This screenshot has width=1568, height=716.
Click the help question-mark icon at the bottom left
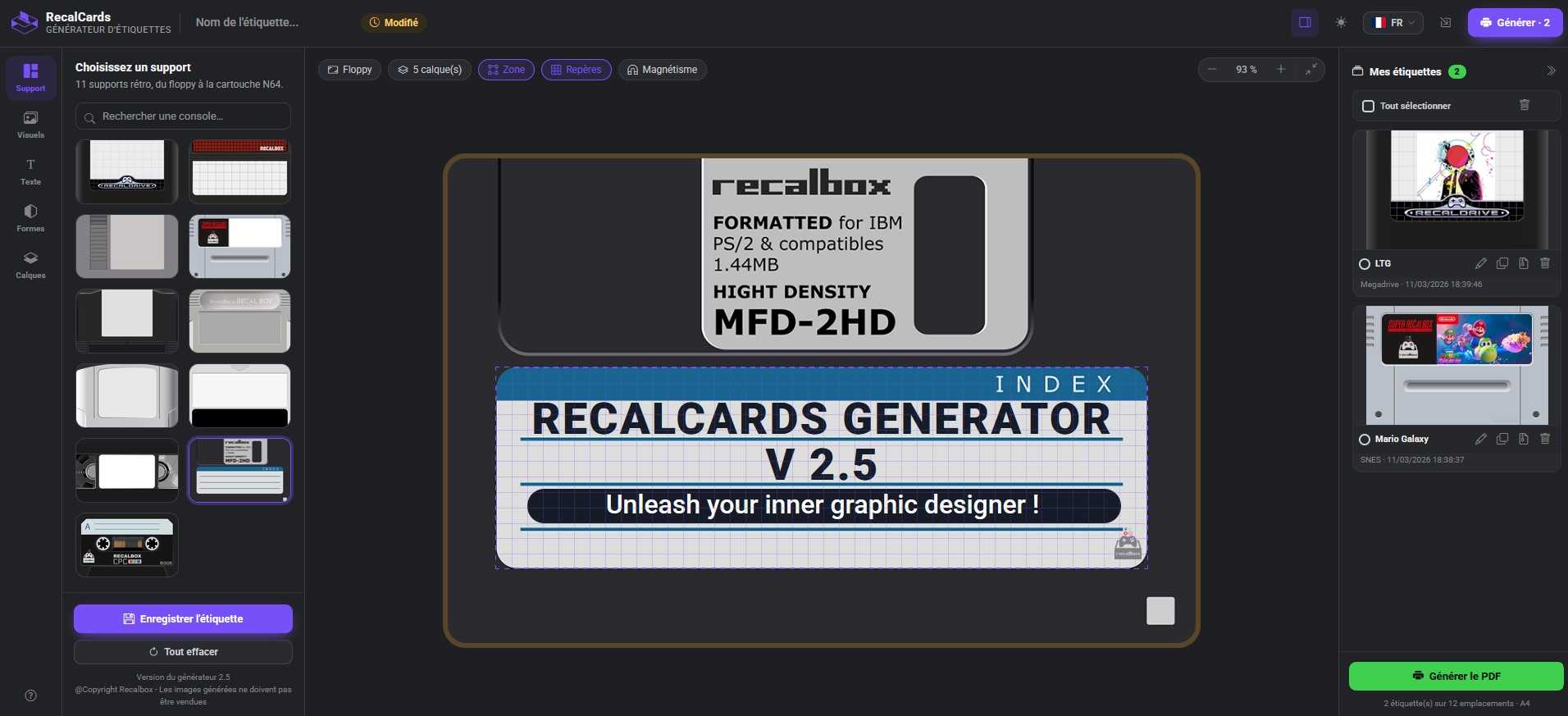(30, 695)
